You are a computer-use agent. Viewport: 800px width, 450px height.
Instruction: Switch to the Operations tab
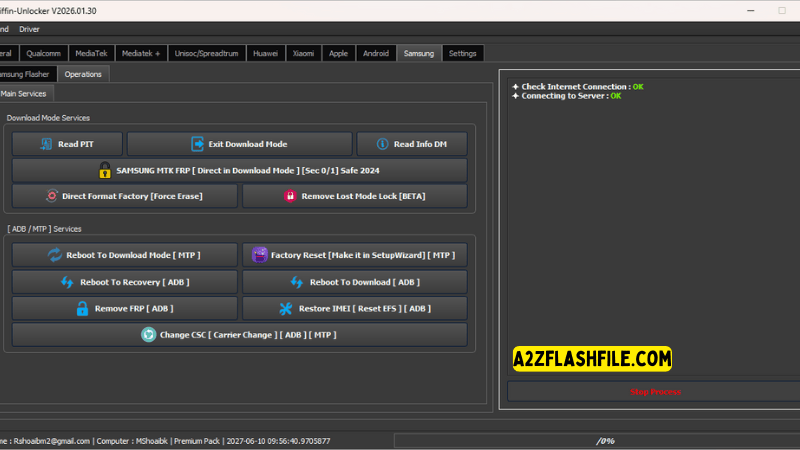[83, 74]
